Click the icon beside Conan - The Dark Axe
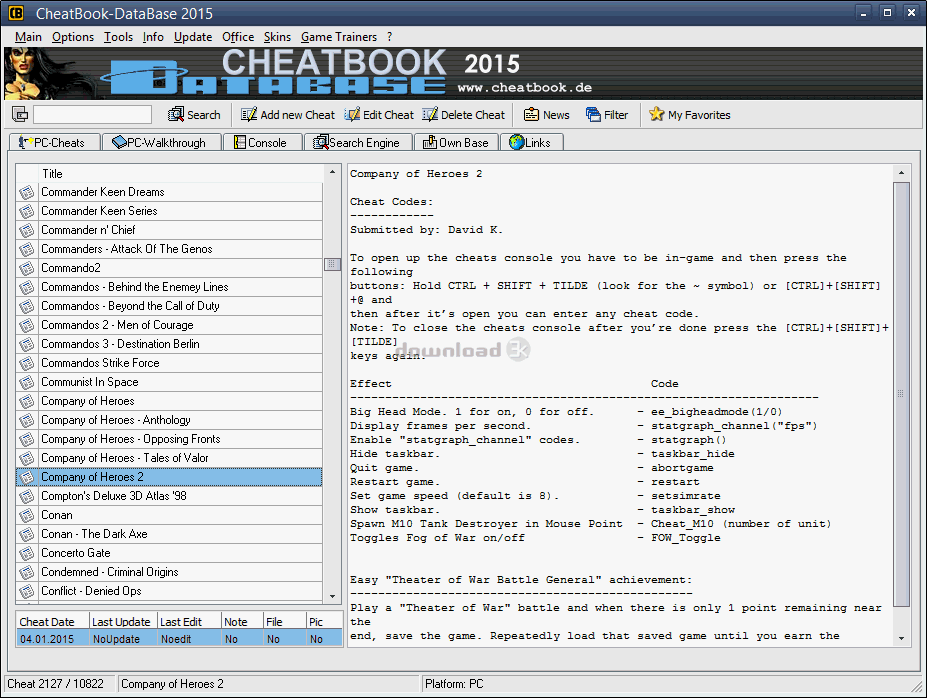Image resolution: width=927 pixels, height=698 pixels. (27, 534)
